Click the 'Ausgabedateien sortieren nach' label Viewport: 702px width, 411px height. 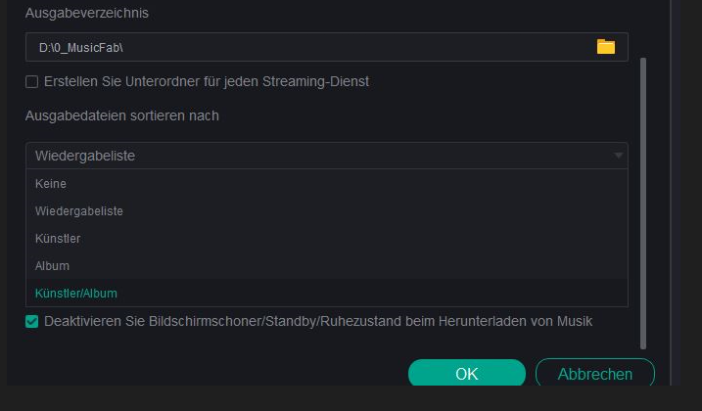pos(122,116)
